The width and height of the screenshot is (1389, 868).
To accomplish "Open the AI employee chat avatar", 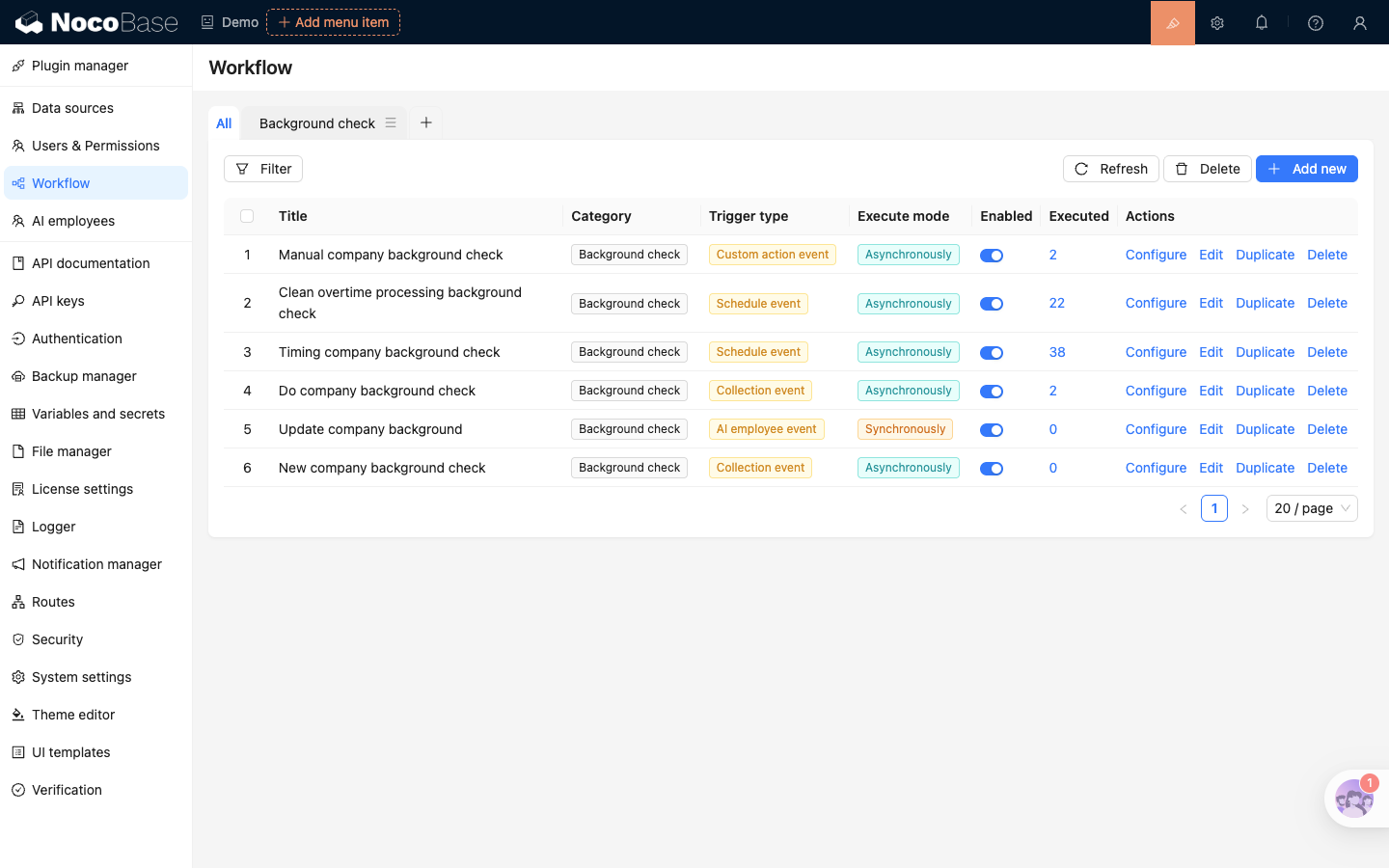I will [1354, 799].
